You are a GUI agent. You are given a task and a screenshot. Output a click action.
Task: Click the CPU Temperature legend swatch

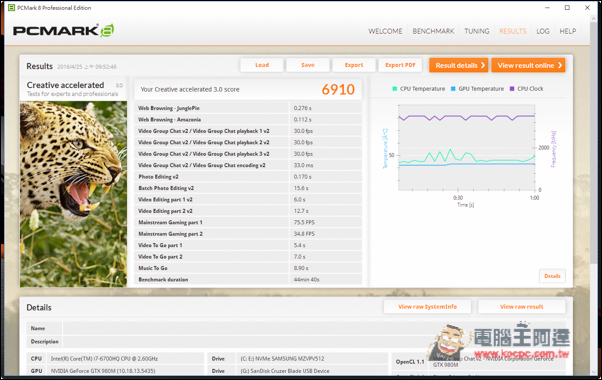click(394, 89)
